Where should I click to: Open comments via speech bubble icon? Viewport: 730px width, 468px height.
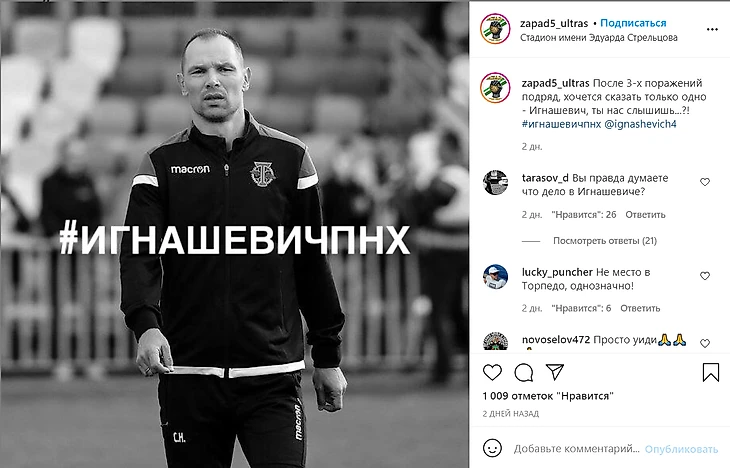[524, 373]
